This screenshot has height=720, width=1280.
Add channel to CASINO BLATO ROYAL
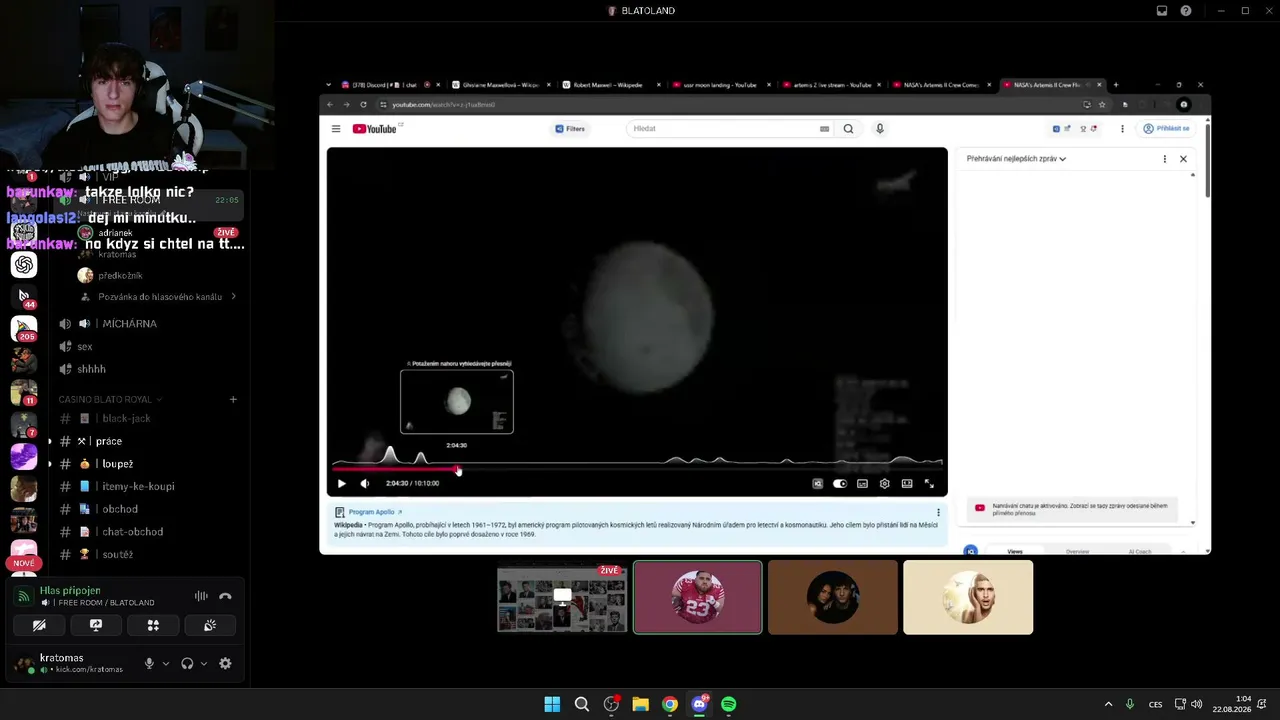point(233,400)
